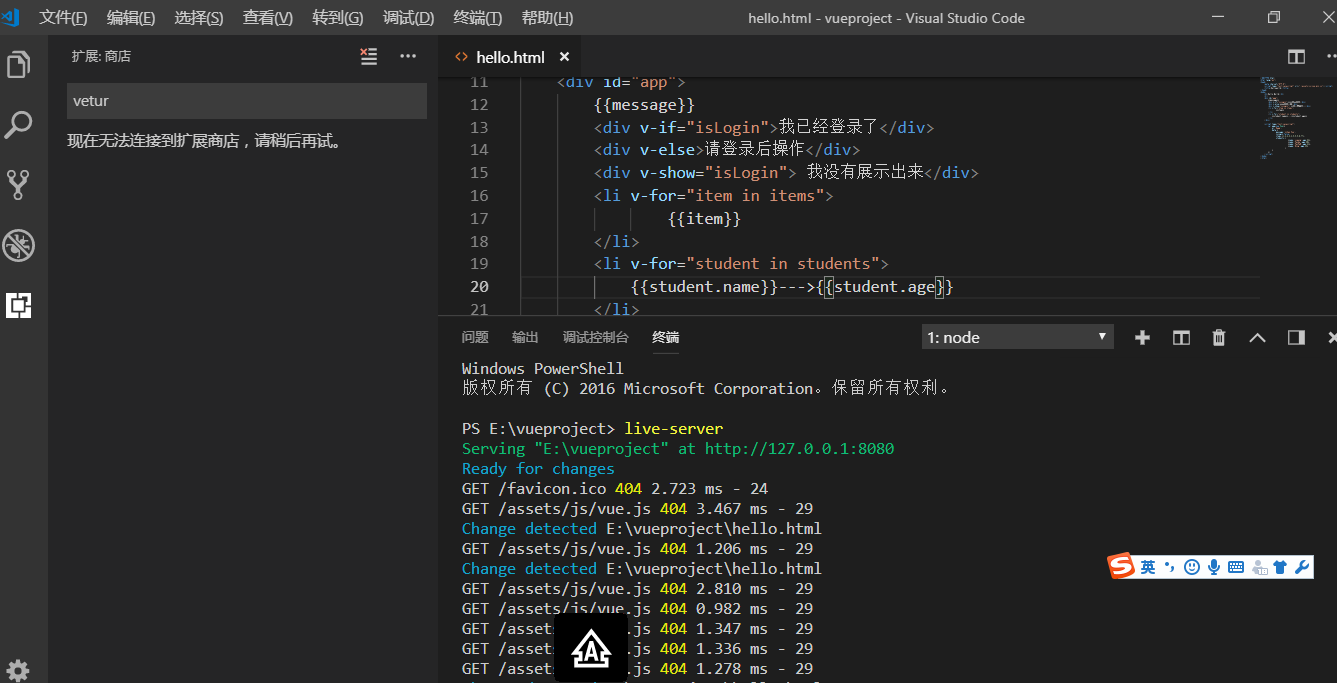Image resolution: width=1337 pixels, height=683 pixels.
Task: Open the Search view in activity bar
Action: [19, 126]
